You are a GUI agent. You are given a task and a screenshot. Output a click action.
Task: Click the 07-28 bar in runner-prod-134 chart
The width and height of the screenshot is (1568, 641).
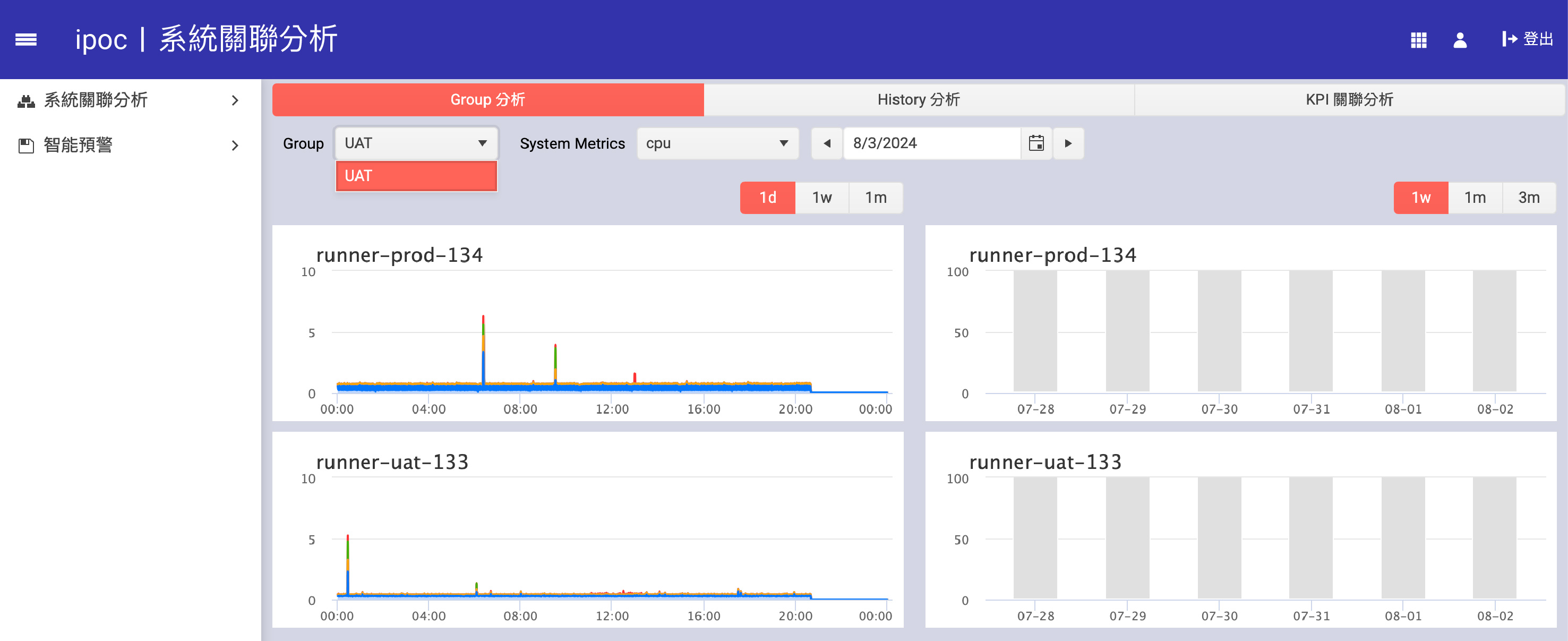point(1035,331)
